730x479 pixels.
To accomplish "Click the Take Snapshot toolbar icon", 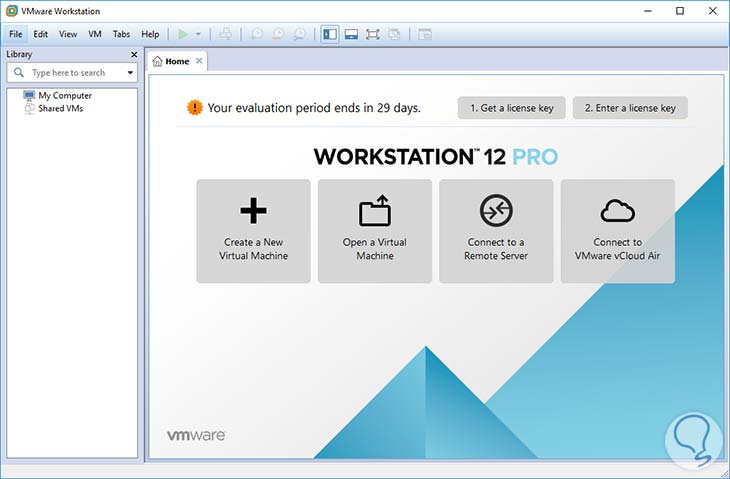I will tap(257, 34).
